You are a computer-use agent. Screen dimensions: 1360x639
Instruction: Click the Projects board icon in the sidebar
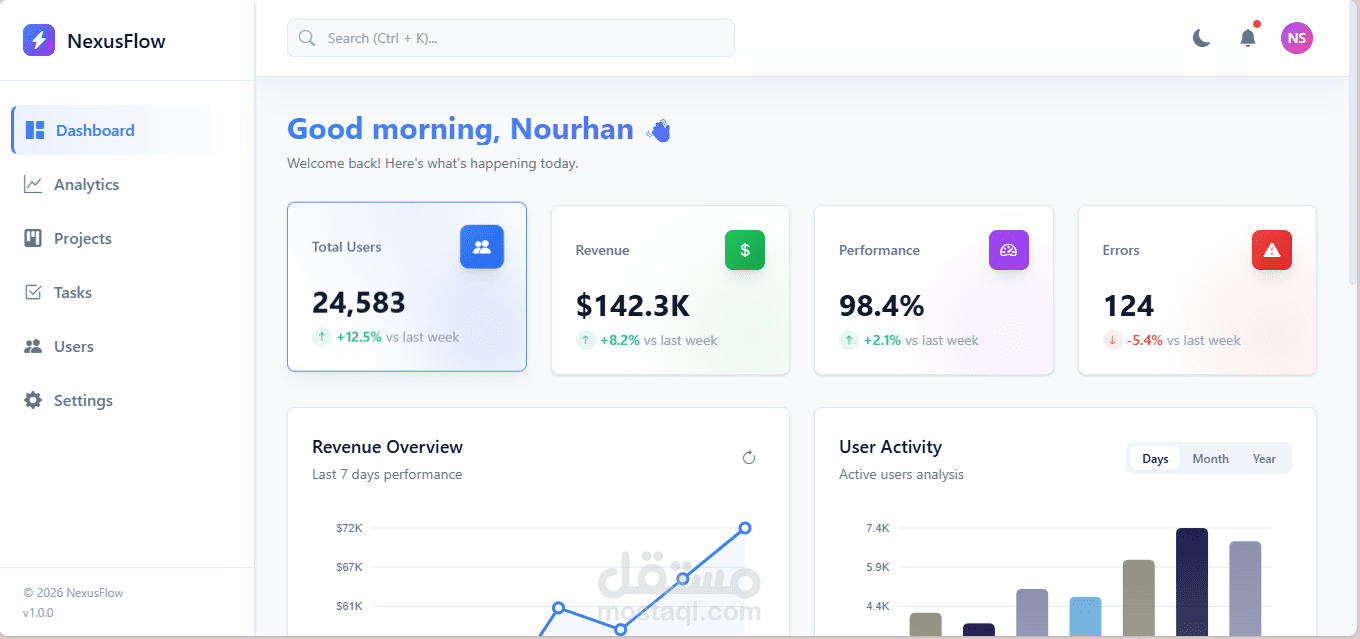point(33,238)
